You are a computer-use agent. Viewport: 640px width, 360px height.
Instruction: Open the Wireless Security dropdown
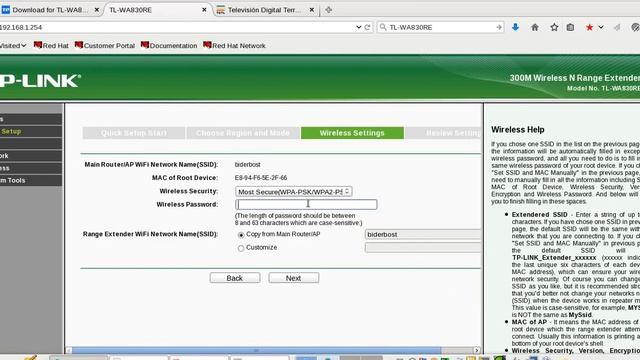[293, 191]
